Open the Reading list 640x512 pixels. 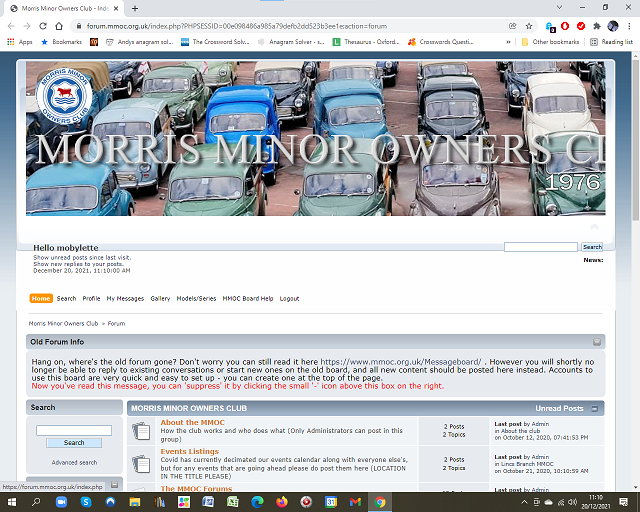(611, 42)
